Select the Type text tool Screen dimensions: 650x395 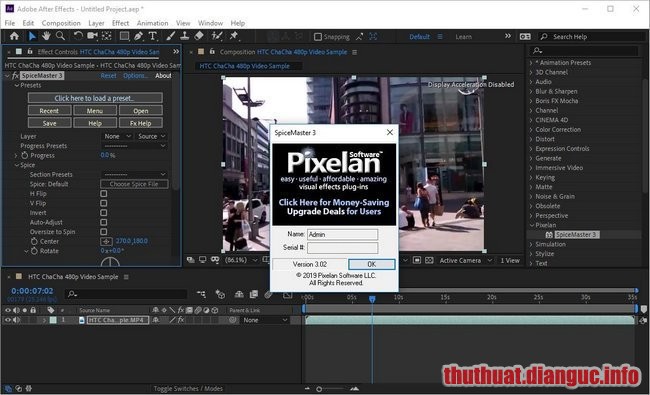(153, 36)
